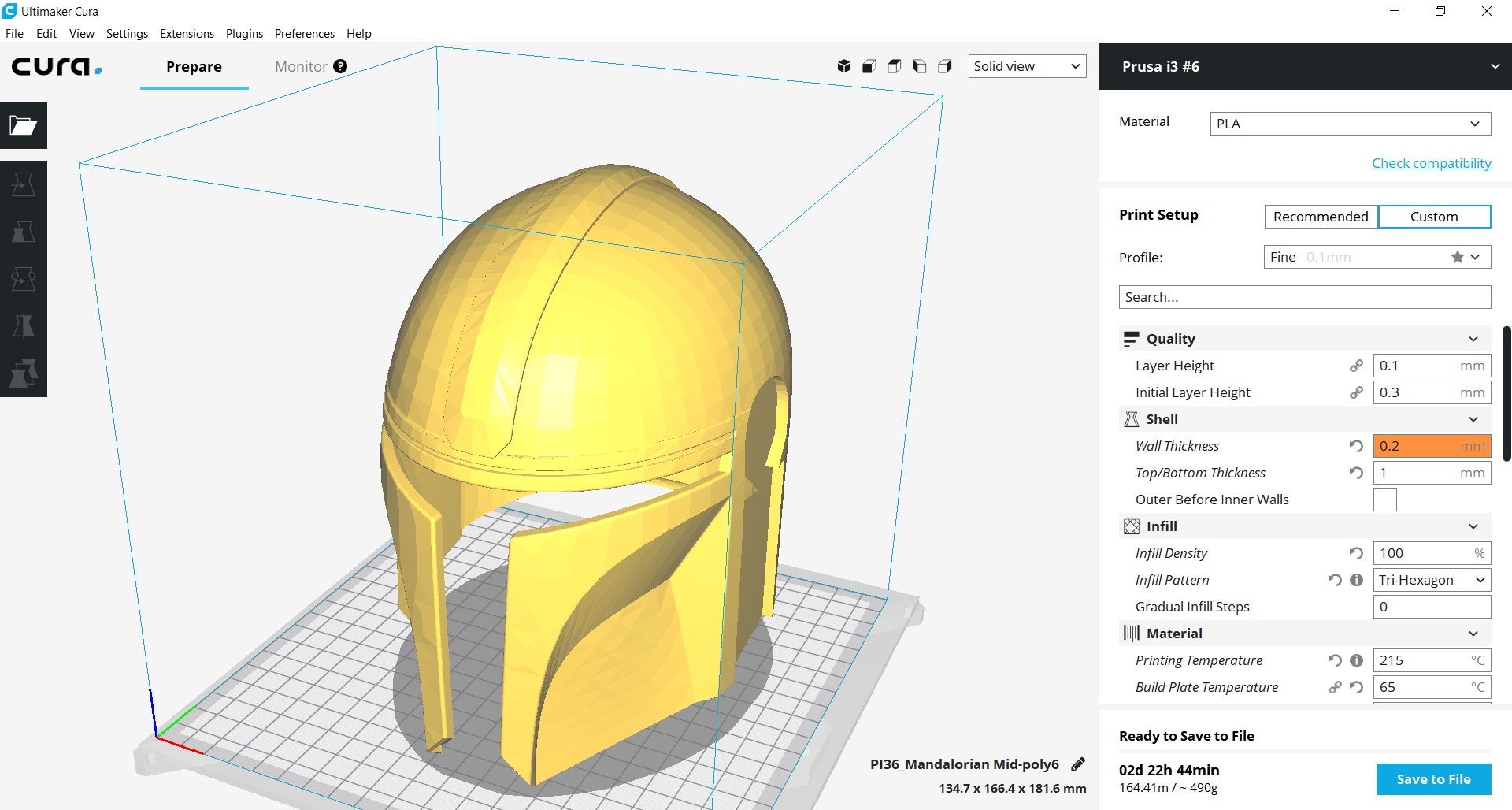This screenshot has height=810, width=1512.
Task: Click the Initial Layer Height link icon
Action: 1356,392
